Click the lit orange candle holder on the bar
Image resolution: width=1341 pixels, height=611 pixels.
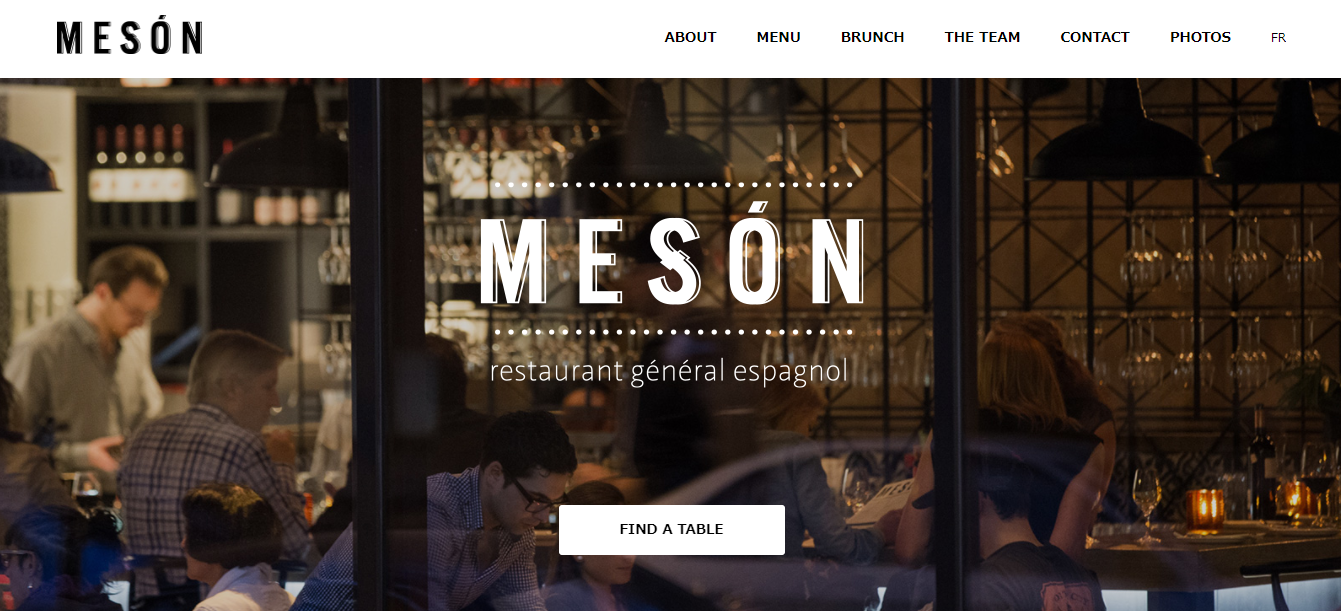tap(1205, 509)
